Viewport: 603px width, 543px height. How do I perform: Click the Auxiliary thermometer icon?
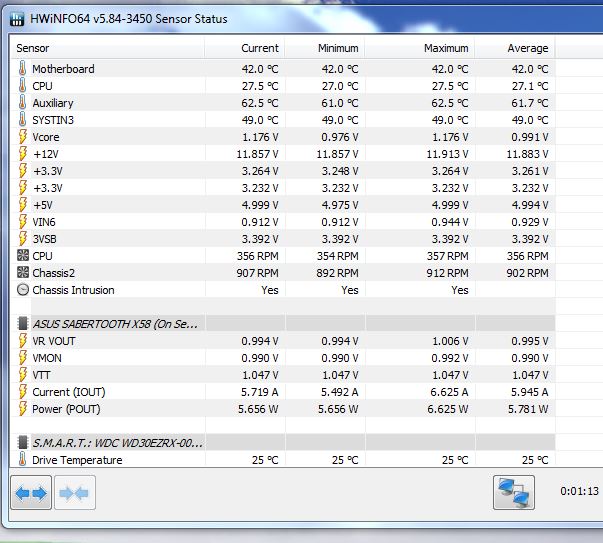pos(22,103)
